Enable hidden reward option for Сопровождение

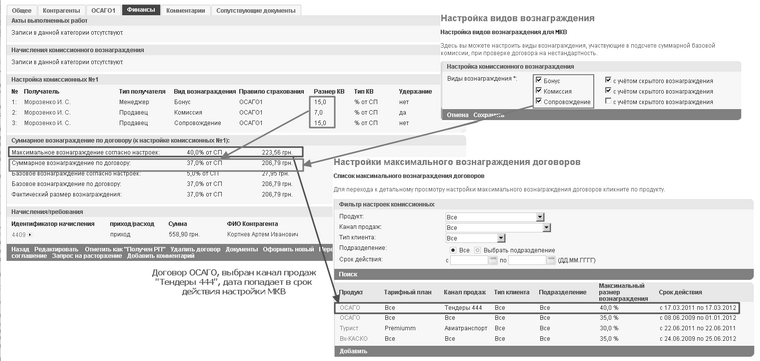tap(608, 102)
